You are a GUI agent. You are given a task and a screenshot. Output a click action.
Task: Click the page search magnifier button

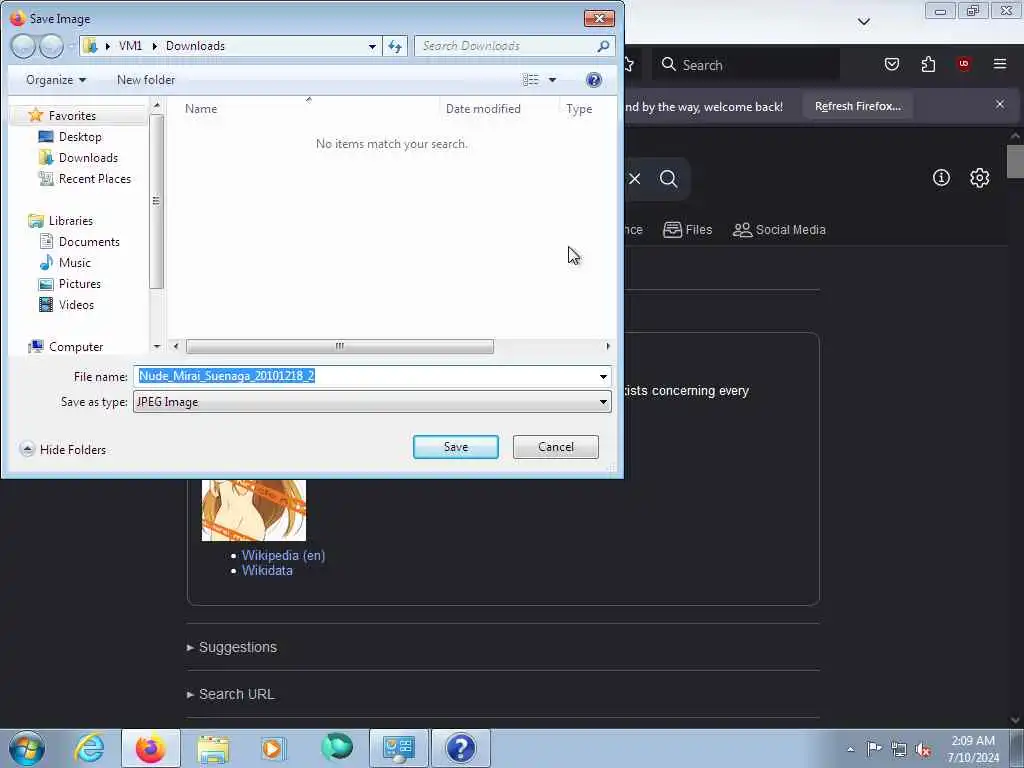pos(668,178)
